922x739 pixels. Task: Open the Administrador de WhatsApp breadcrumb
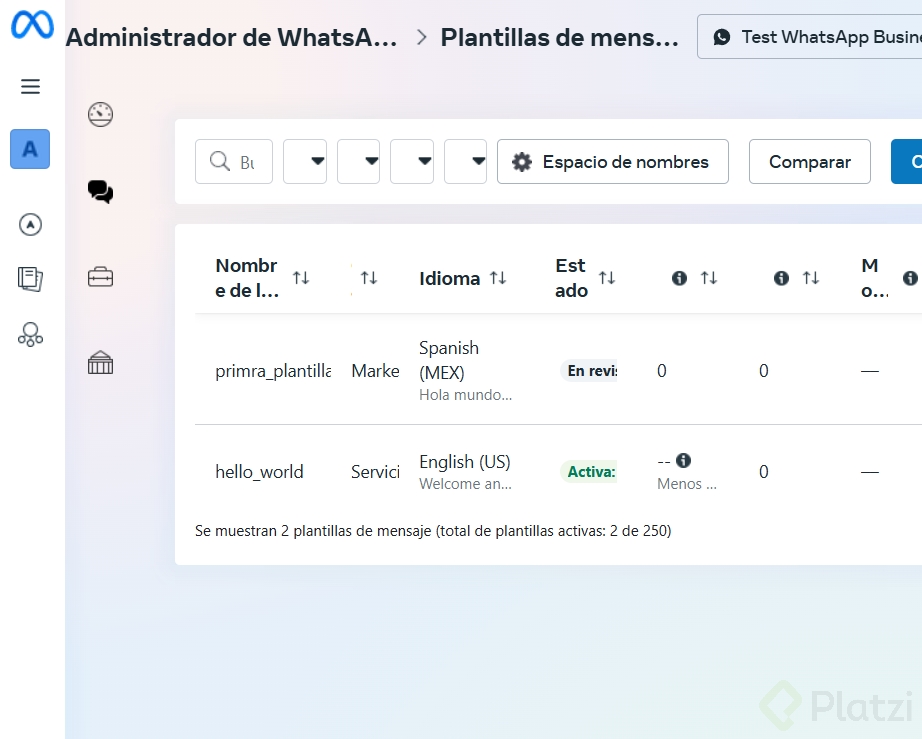coord(231,38)
